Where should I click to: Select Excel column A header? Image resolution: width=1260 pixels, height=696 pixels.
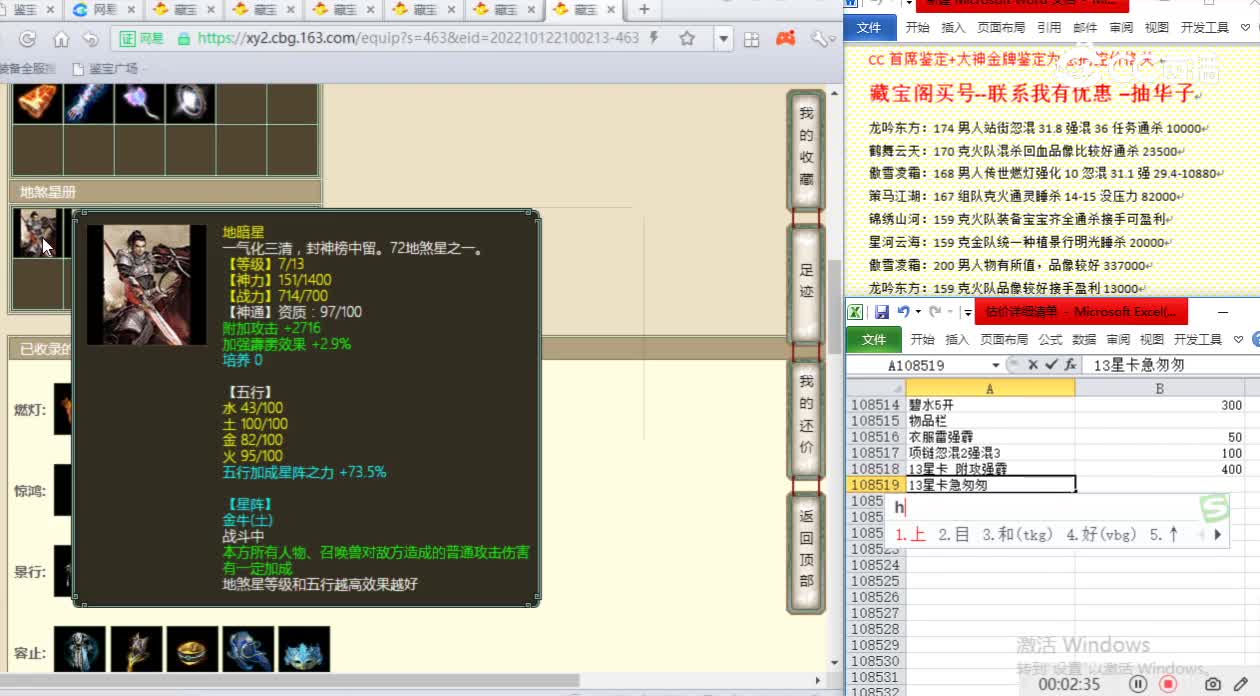pyautogui.click(x=990, y=388)
